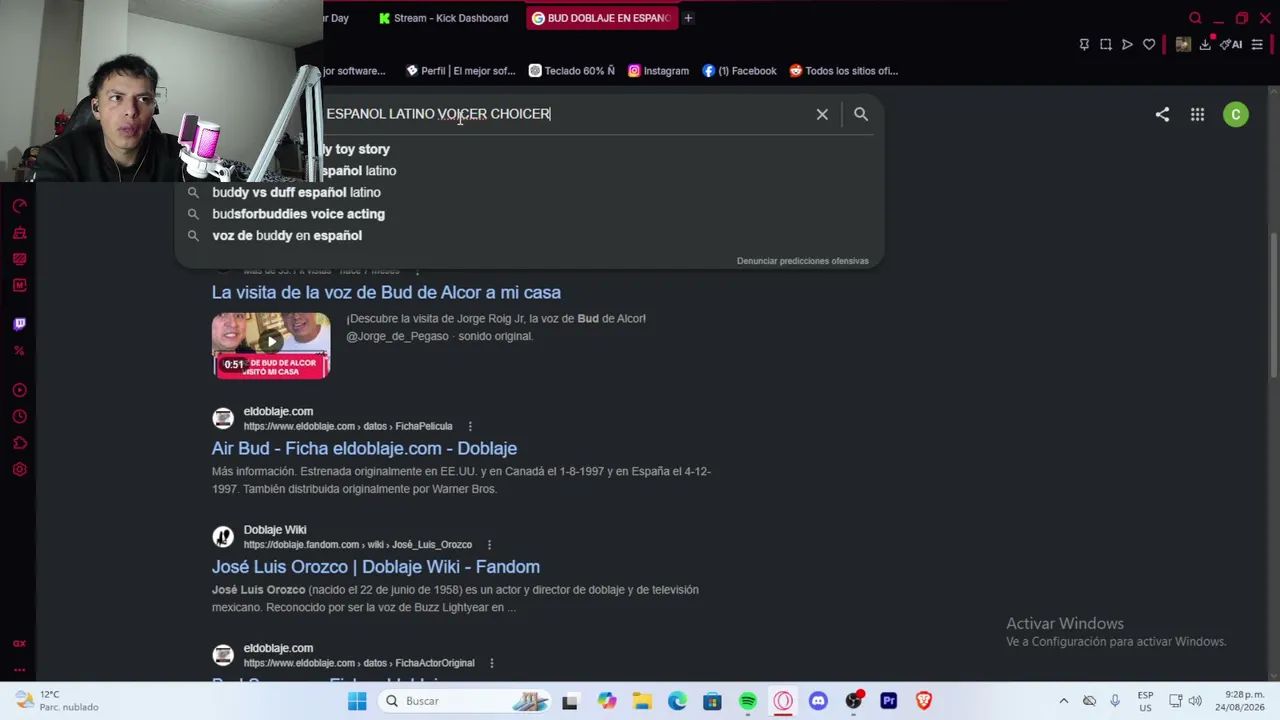Open options menu for the eldoblaje FichaPelicula result
1280x720 pixels.
(x=470, y=426)
